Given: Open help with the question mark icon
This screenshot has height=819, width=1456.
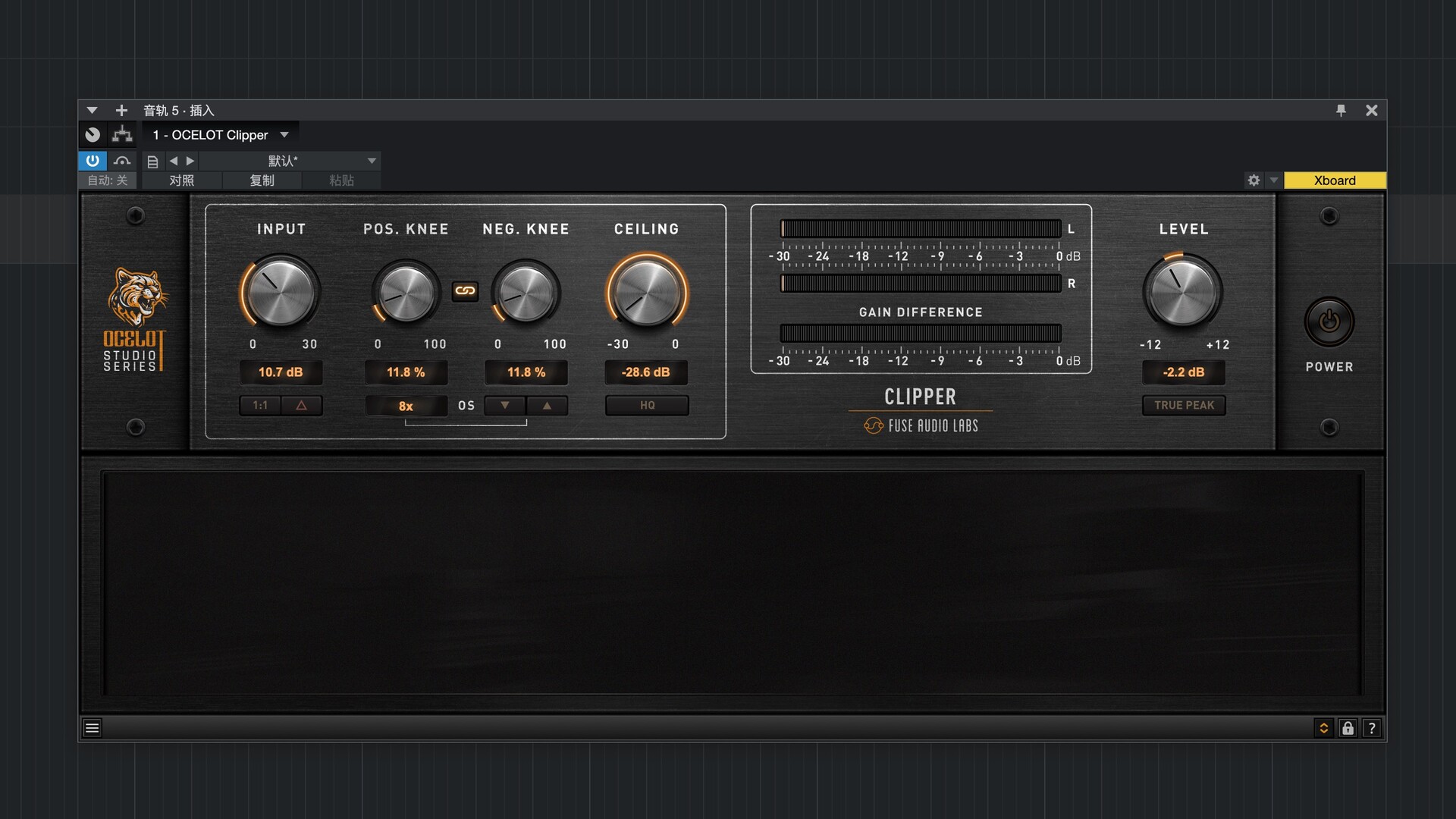Looking at the screenshot, I should tap(1372, 728).
